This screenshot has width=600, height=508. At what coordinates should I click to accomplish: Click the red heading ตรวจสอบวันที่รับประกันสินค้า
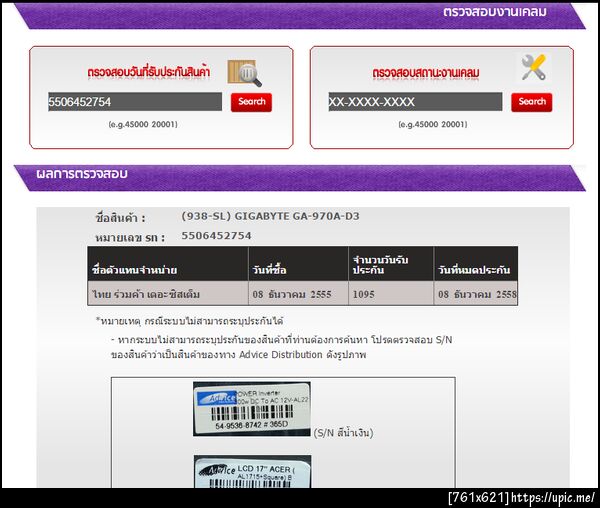[x=149, y=72]
